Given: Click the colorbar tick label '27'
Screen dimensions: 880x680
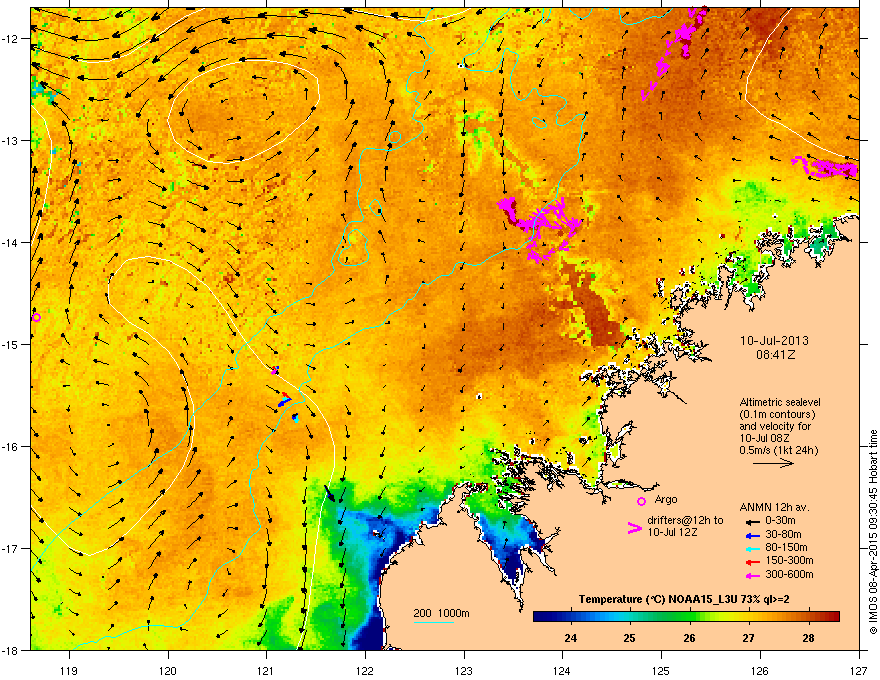Looking at the screenshot, I should click(749, 638).
